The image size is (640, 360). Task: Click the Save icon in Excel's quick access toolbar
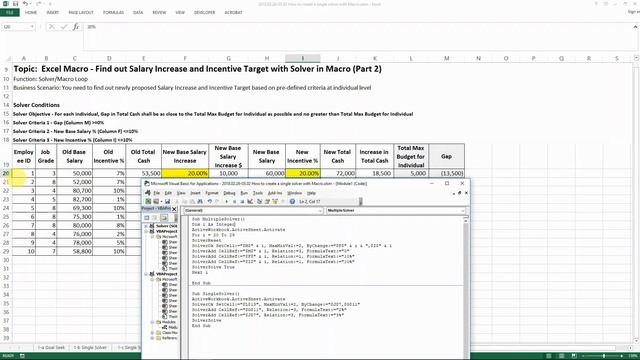[x=15, y=4]
